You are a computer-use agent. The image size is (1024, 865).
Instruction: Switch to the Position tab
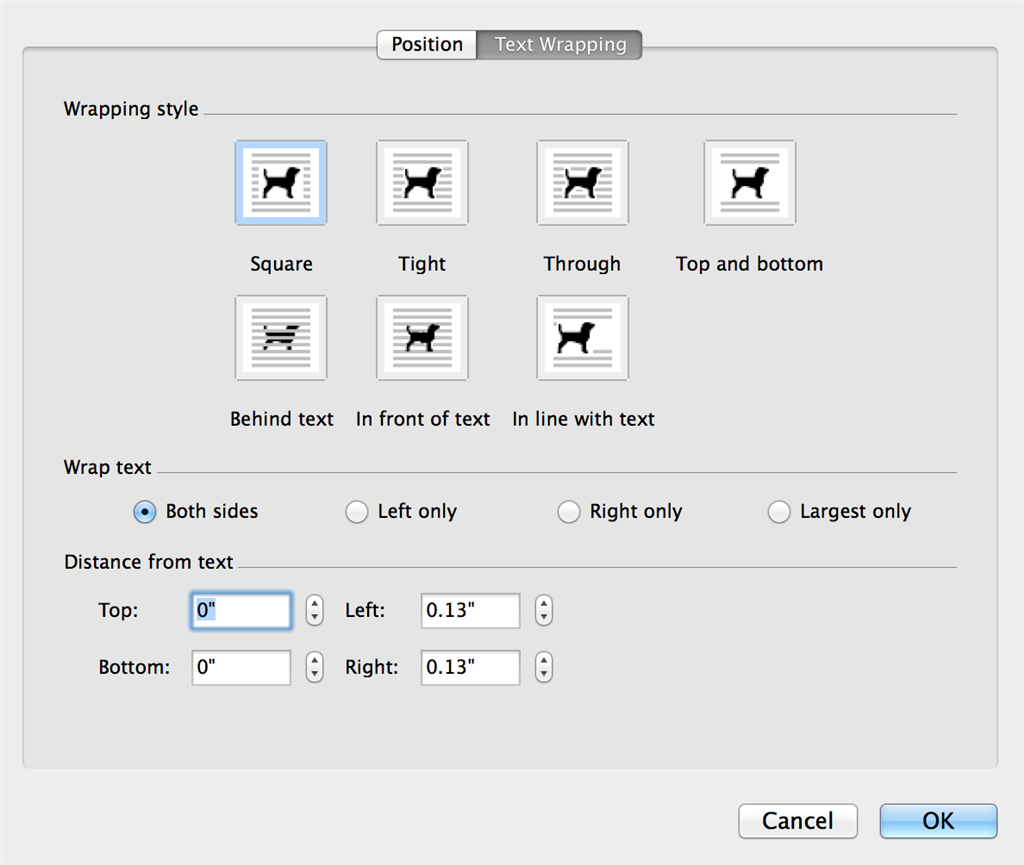tap(427, 44)
